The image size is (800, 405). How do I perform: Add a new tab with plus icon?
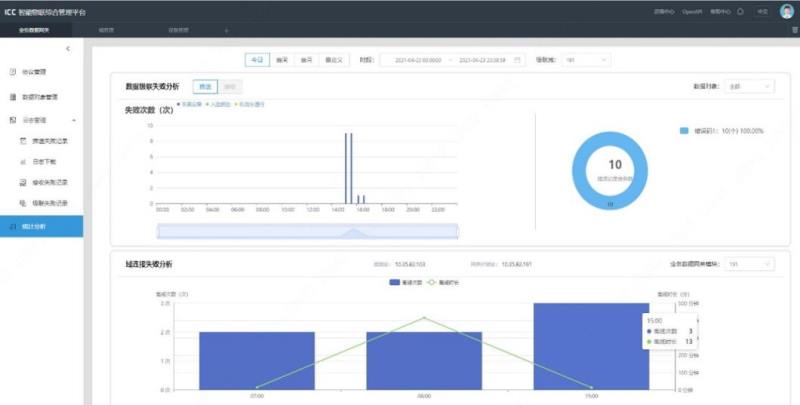click(227, 31)
